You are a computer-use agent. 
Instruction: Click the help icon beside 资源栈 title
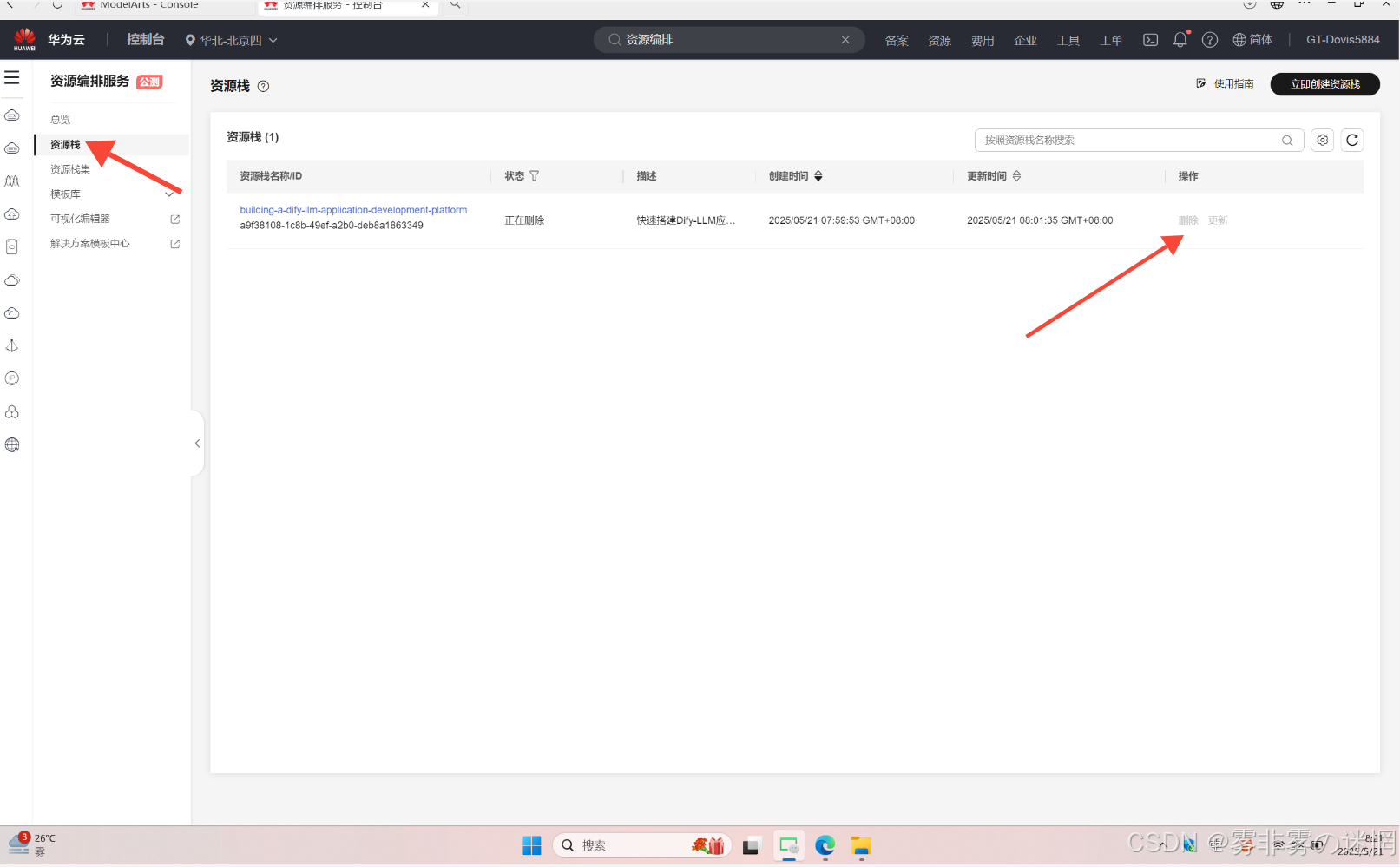pyautogui.click(x=264, y=86)
